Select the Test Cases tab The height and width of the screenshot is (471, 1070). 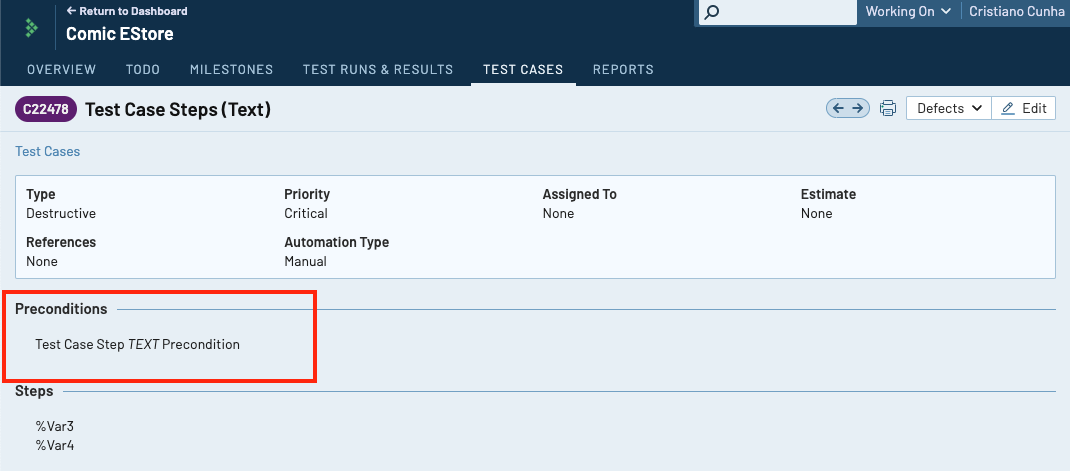(x=523, y=69)
